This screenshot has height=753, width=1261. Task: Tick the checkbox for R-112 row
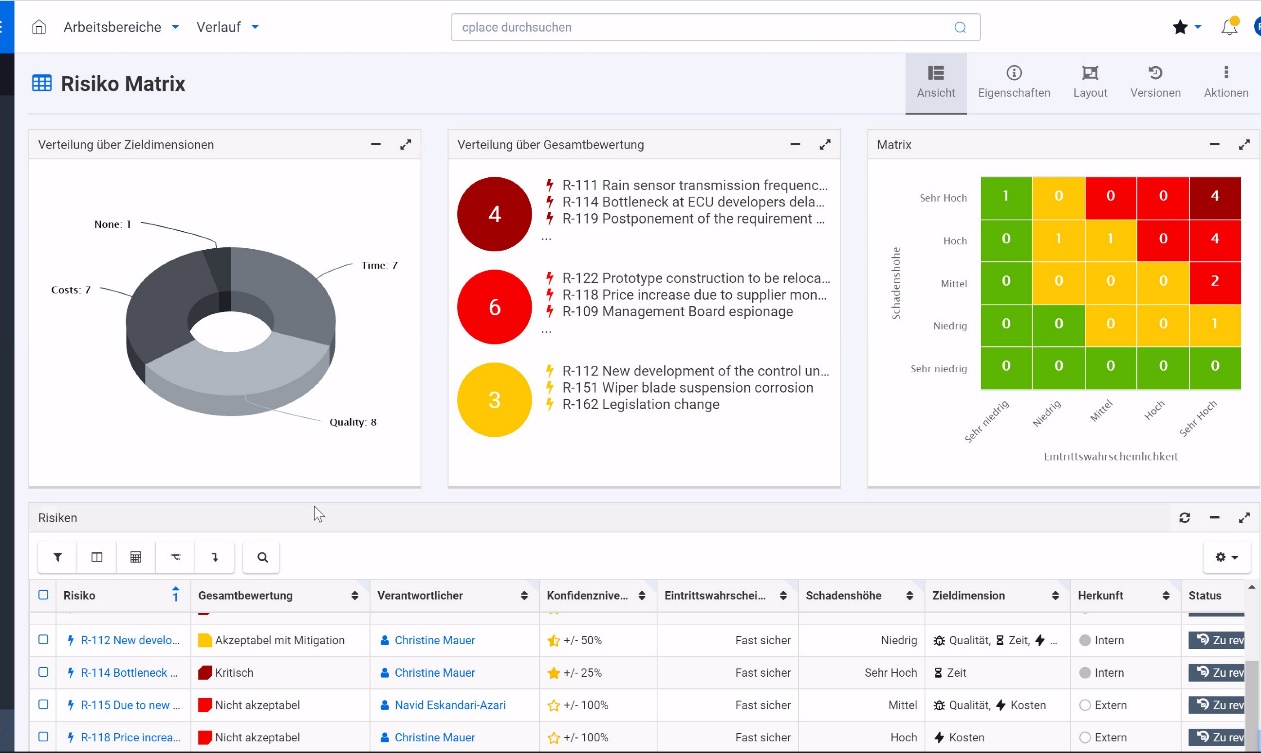point(43,640)
